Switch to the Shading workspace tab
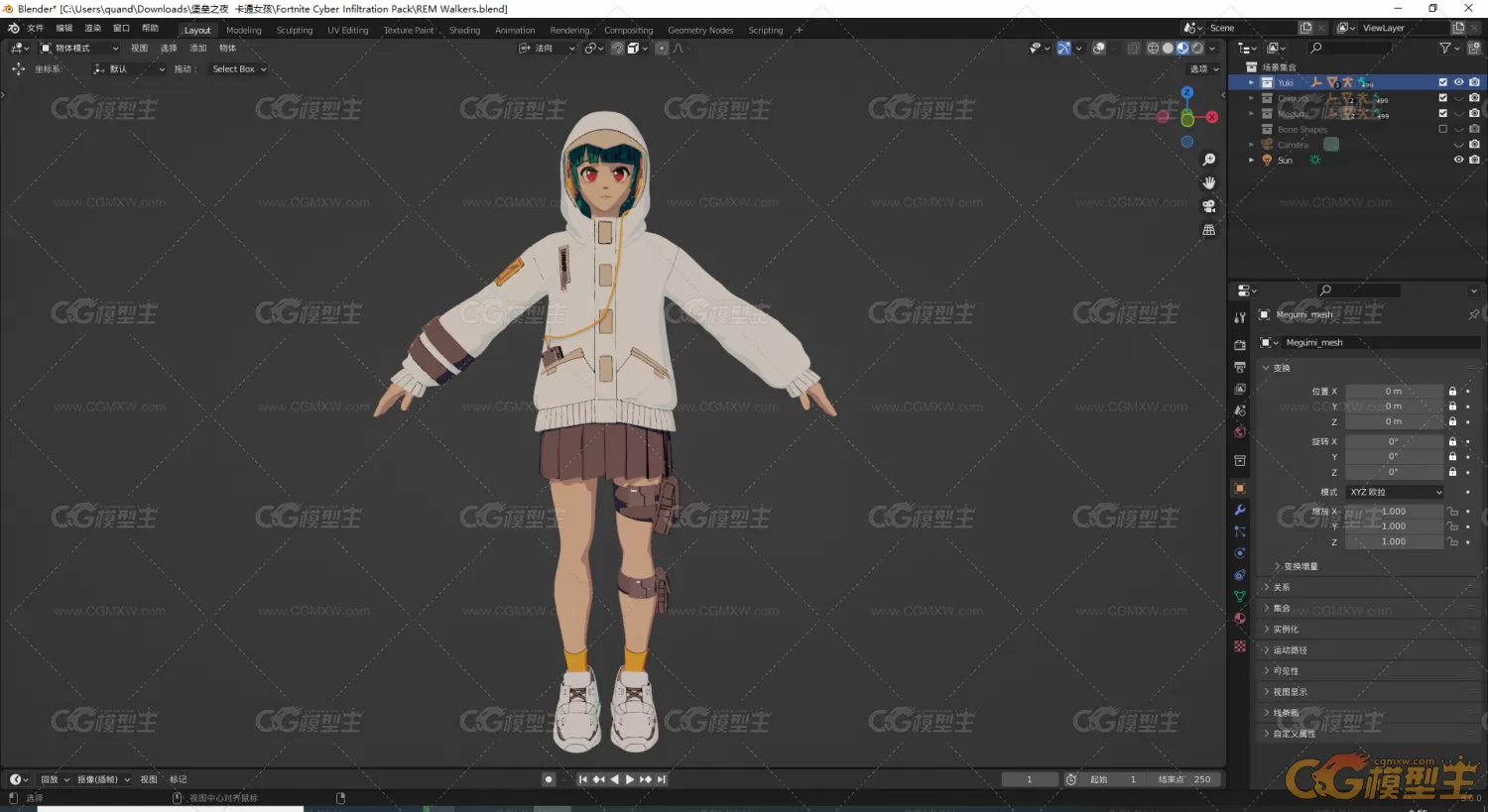The width and height of the screenshot is (1488, 812). click(464, 30)
